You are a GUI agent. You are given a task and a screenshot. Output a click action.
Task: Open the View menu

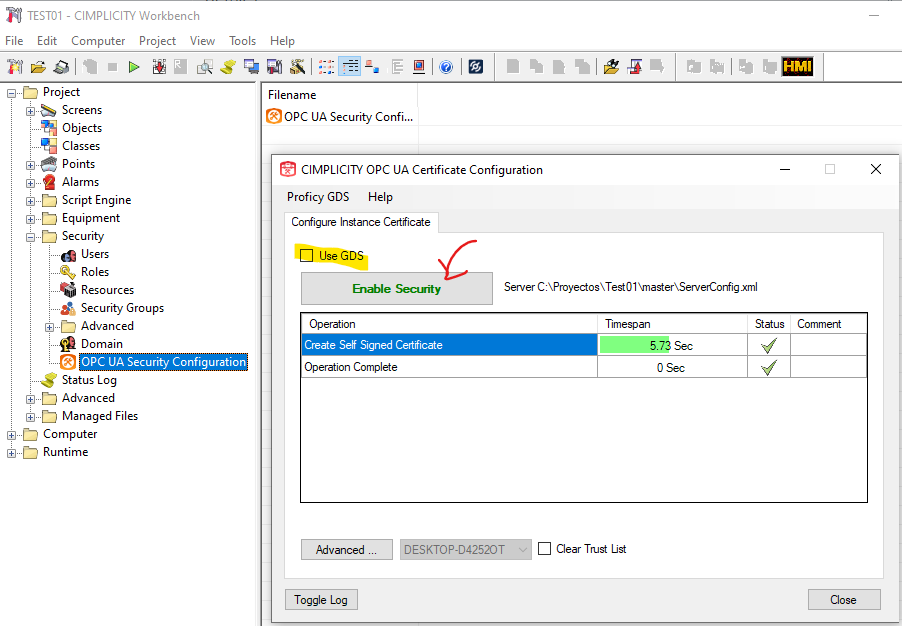point(202,41)
